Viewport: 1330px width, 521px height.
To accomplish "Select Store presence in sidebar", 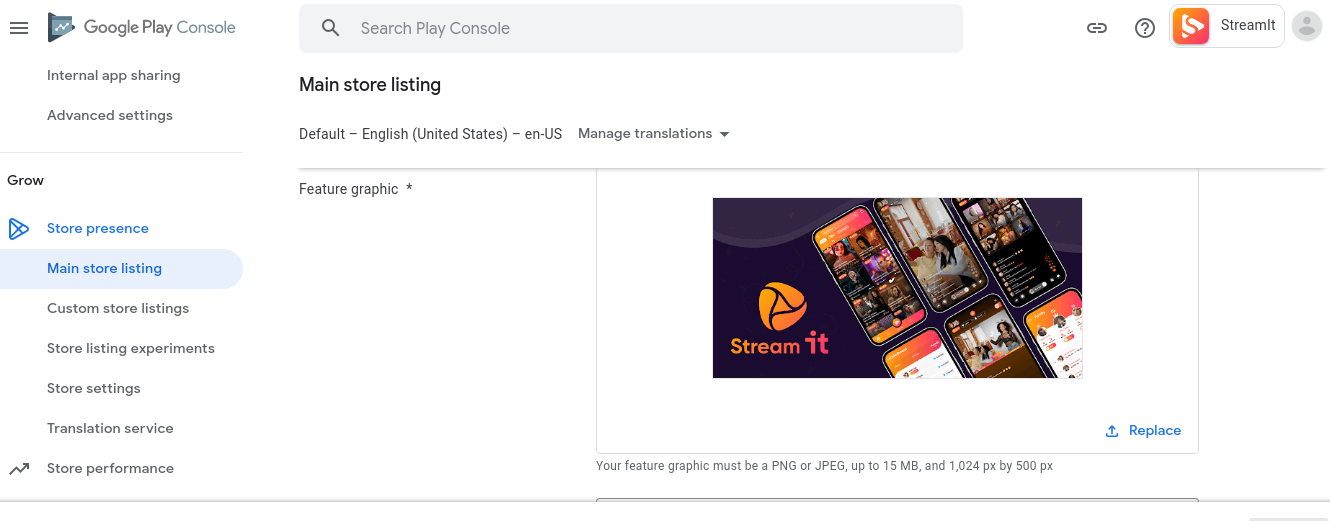I will point(98,228).
